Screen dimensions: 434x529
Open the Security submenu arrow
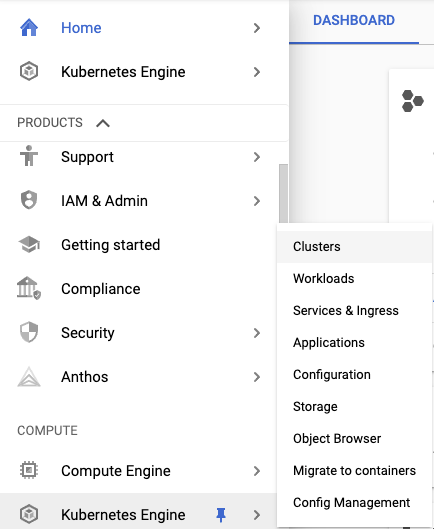(257, 333)
